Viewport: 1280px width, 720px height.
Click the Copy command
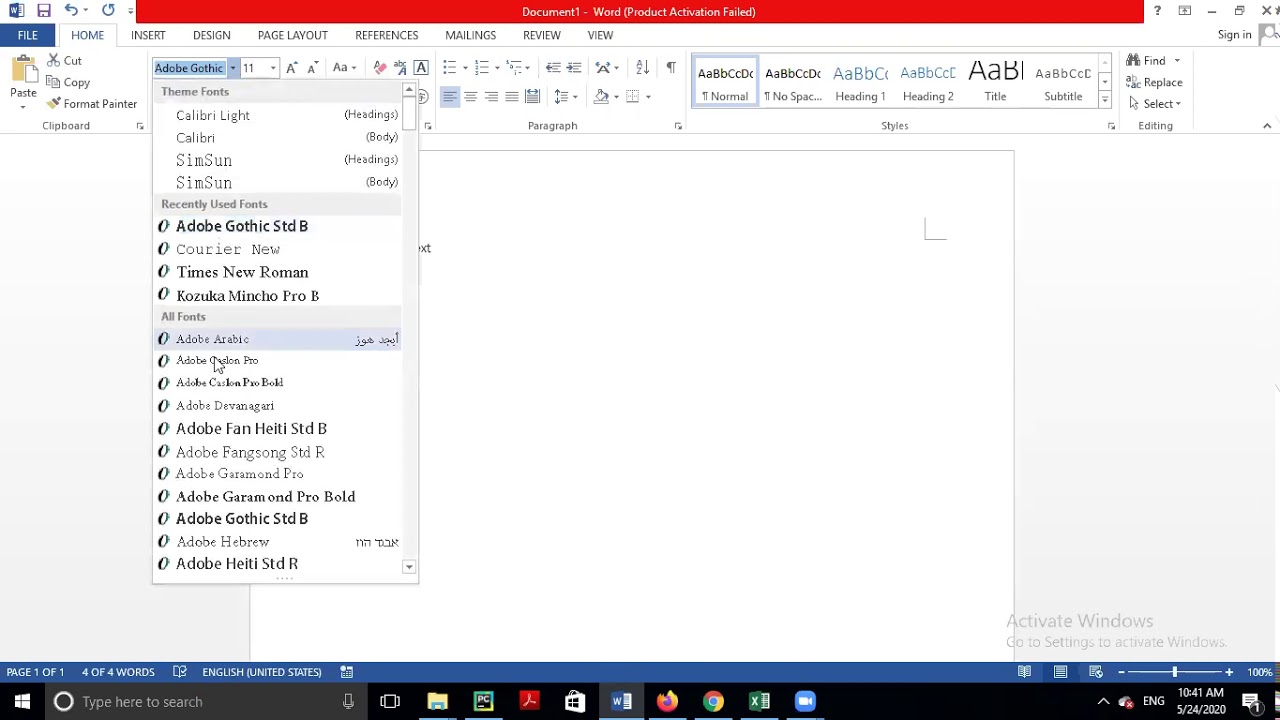(x=68, y=83)
